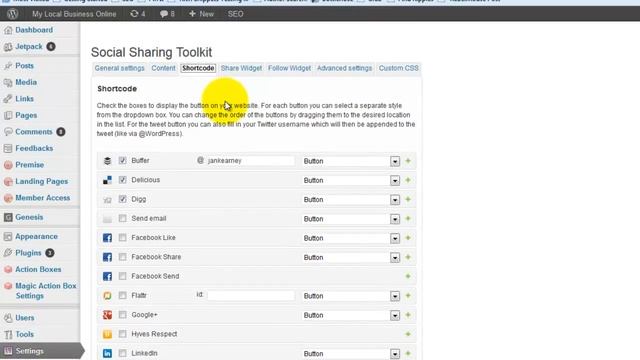Switch to the Follow Widget tab
The image size is (640, 360).
click(289, 68)
